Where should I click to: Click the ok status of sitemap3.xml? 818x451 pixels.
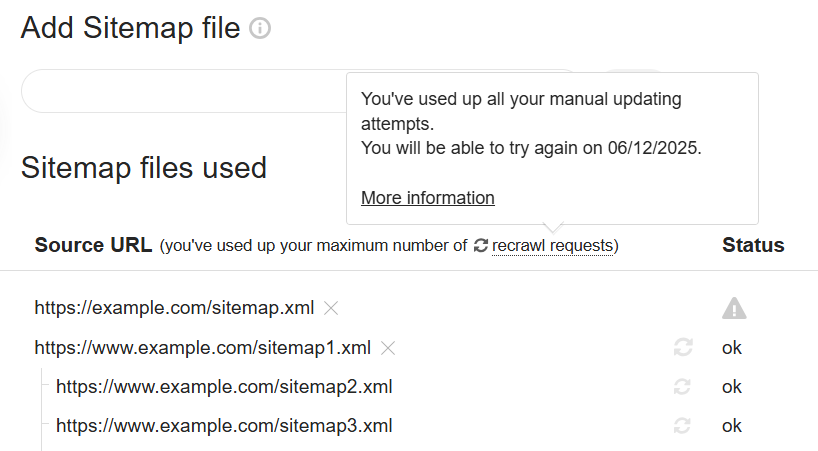[x=732, y=426]
